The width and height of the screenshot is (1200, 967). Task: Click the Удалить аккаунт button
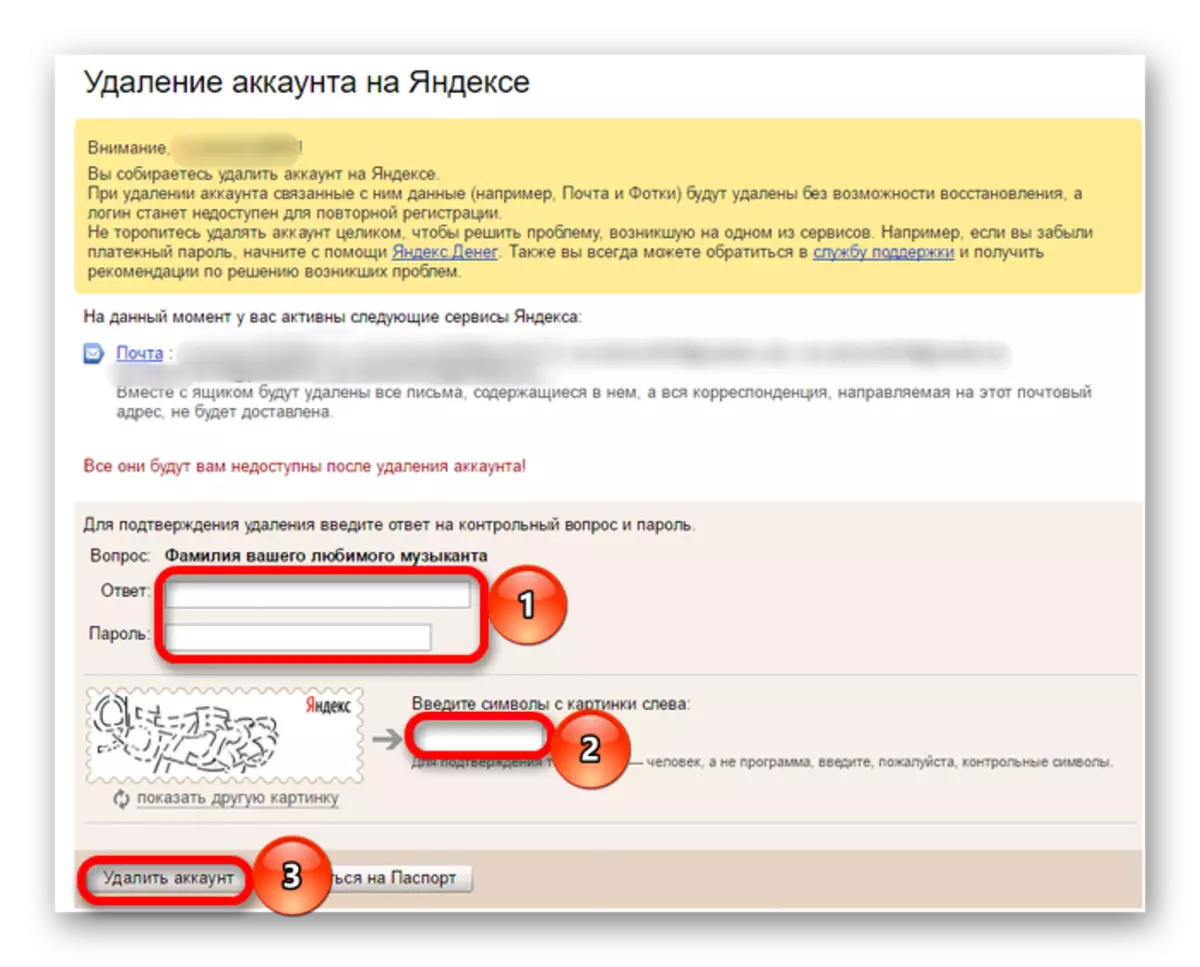(x=168, y=879)
